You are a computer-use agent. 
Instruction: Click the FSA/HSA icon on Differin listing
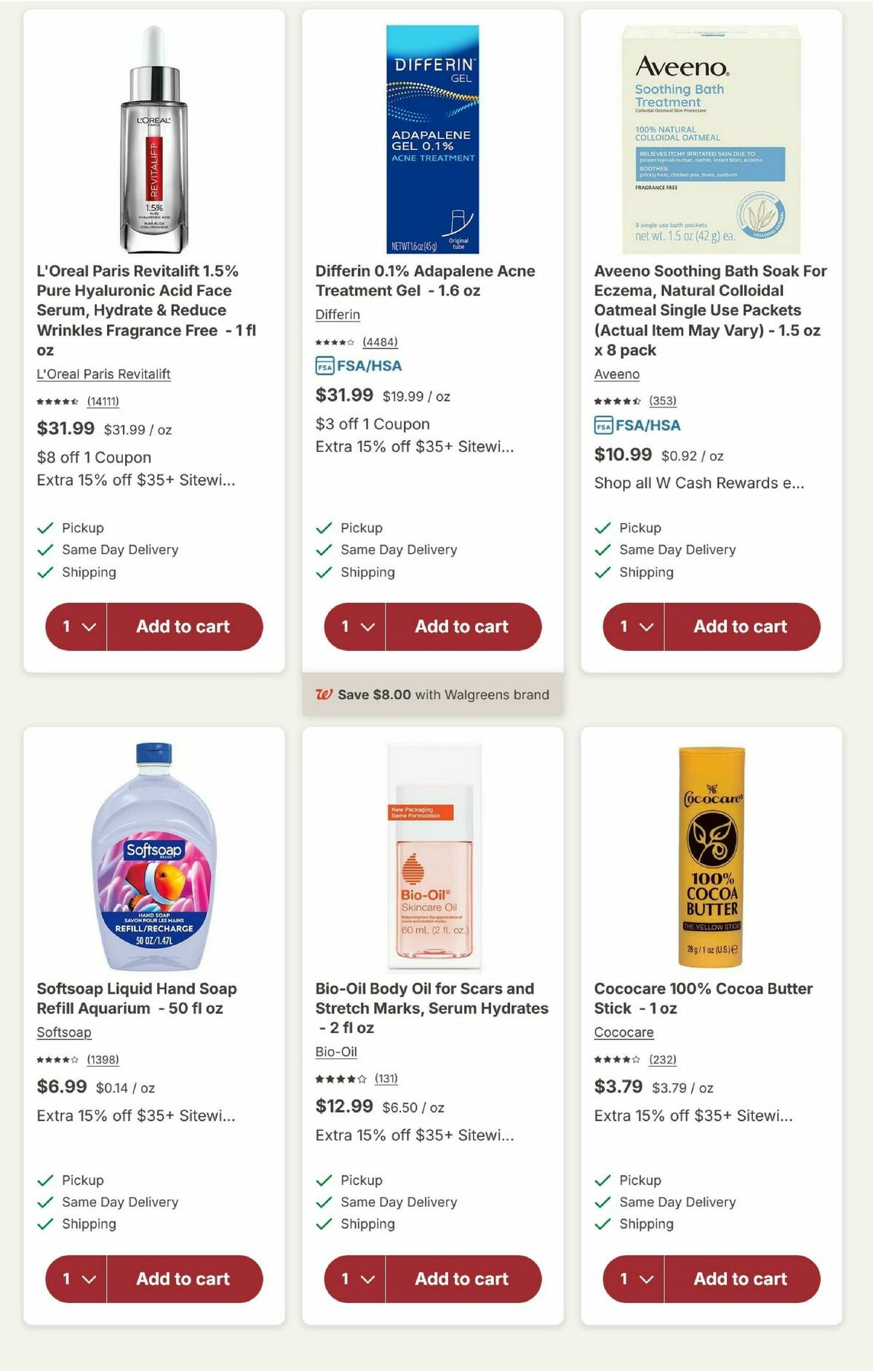(x=325, y=367)
